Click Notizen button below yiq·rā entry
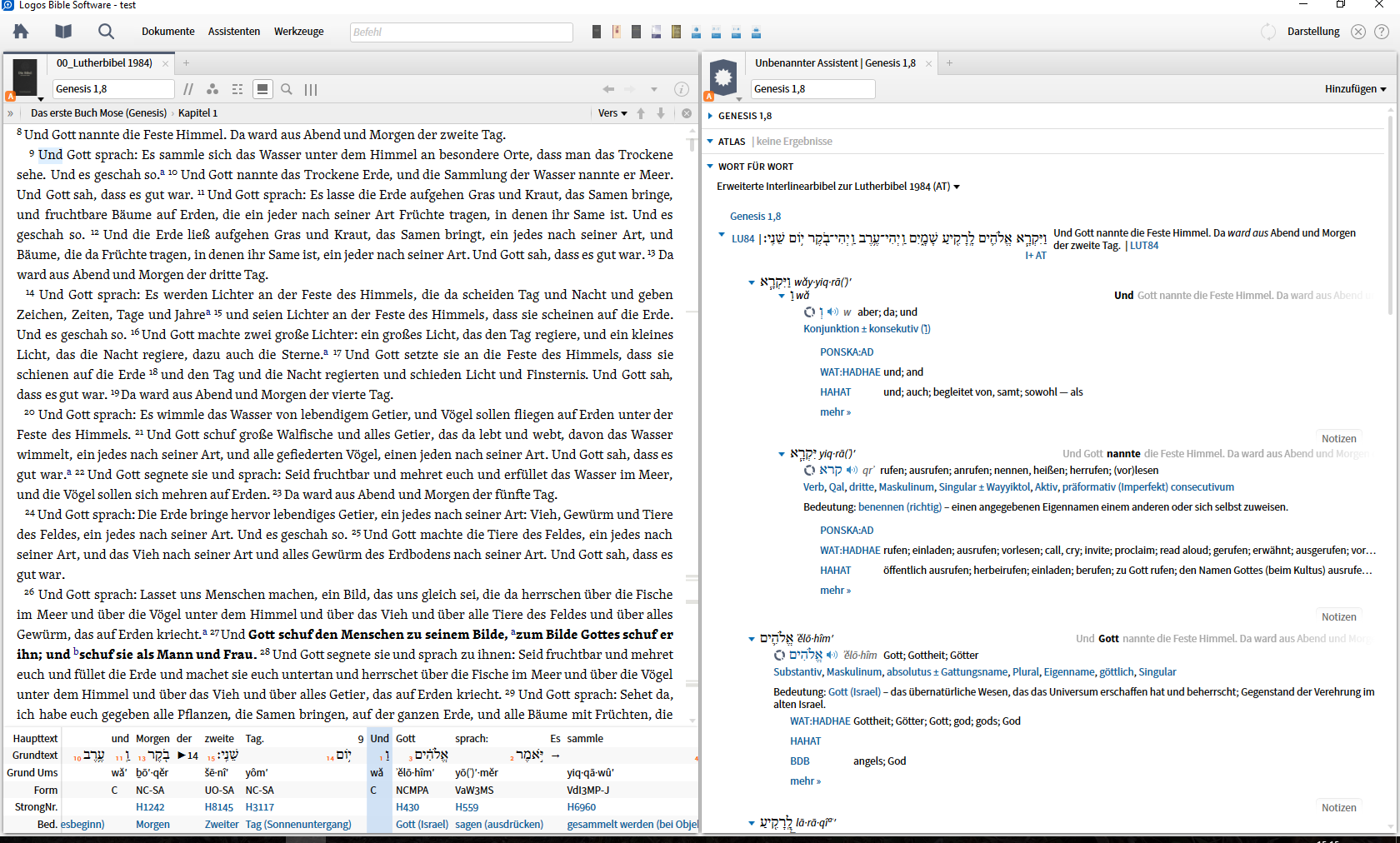1400x843 pixels. (x=1338, y=617)
